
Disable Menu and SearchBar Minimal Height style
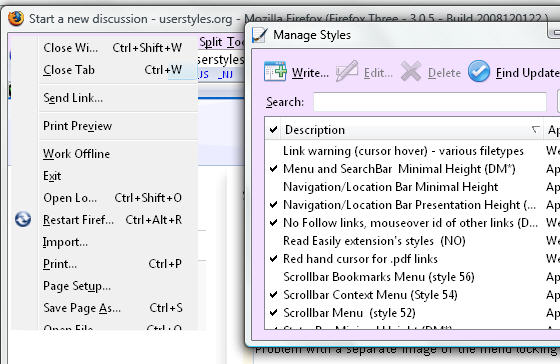point(274,169)
